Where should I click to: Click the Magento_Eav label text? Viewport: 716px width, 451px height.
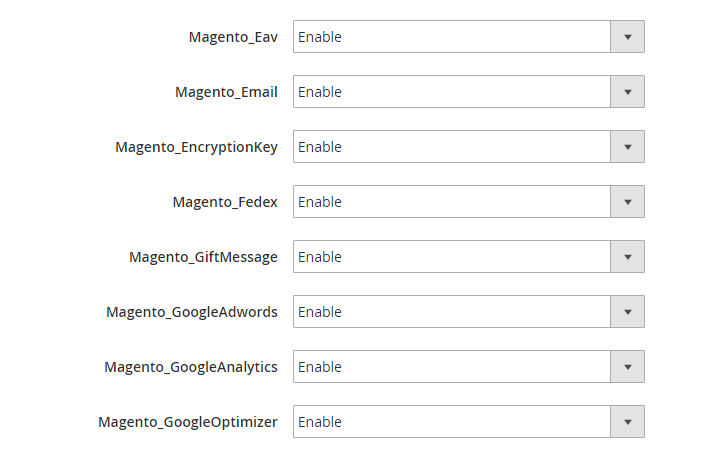point(233,37)
